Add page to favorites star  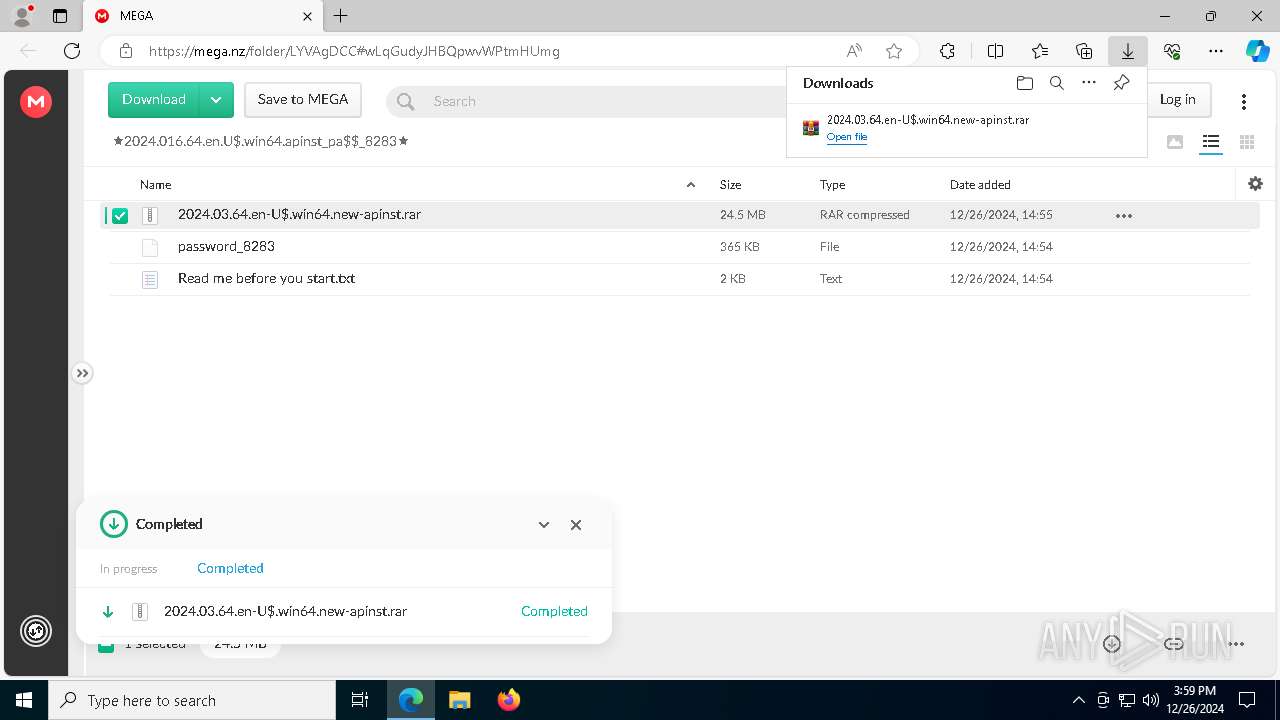pyautogui.click(x=894, y=51)
